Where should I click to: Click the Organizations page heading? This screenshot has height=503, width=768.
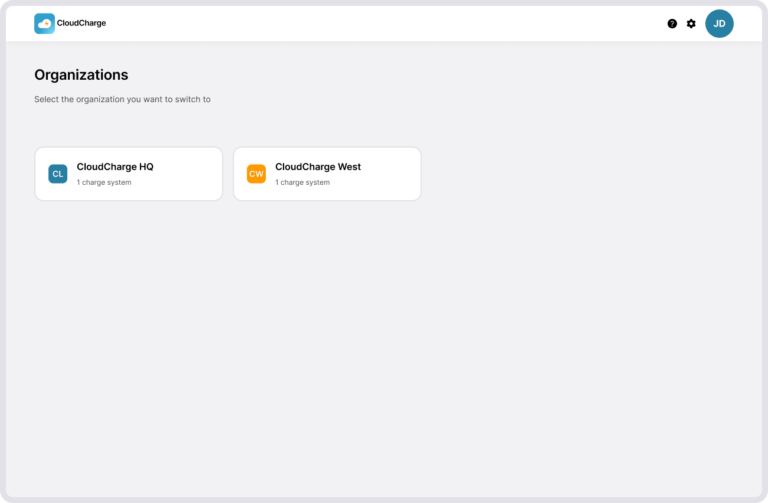pyautogui.click(x=81, y=75)
